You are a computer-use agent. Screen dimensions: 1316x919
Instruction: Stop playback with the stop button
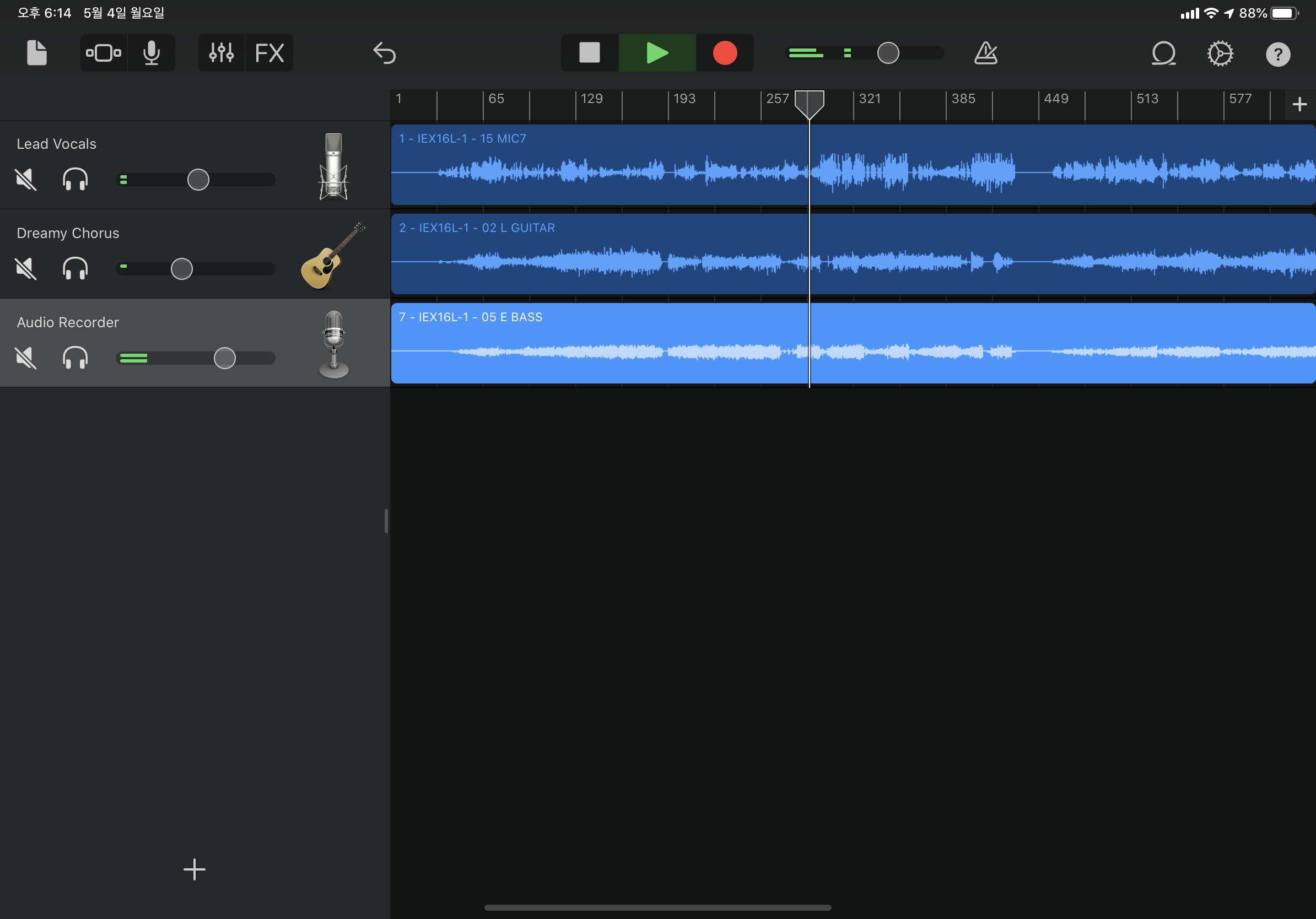point(589,53)
